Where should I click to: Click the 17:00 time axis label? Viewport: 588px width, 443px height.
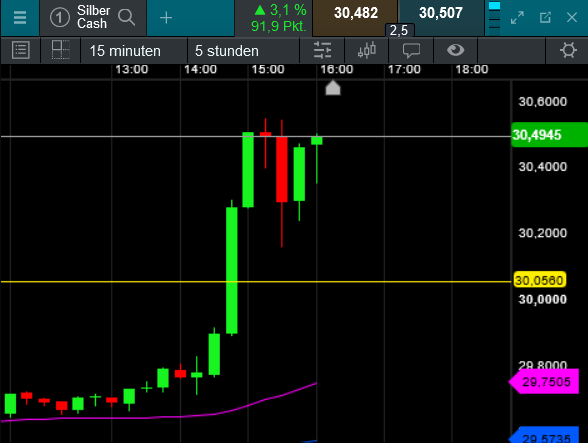click(404, 69)
